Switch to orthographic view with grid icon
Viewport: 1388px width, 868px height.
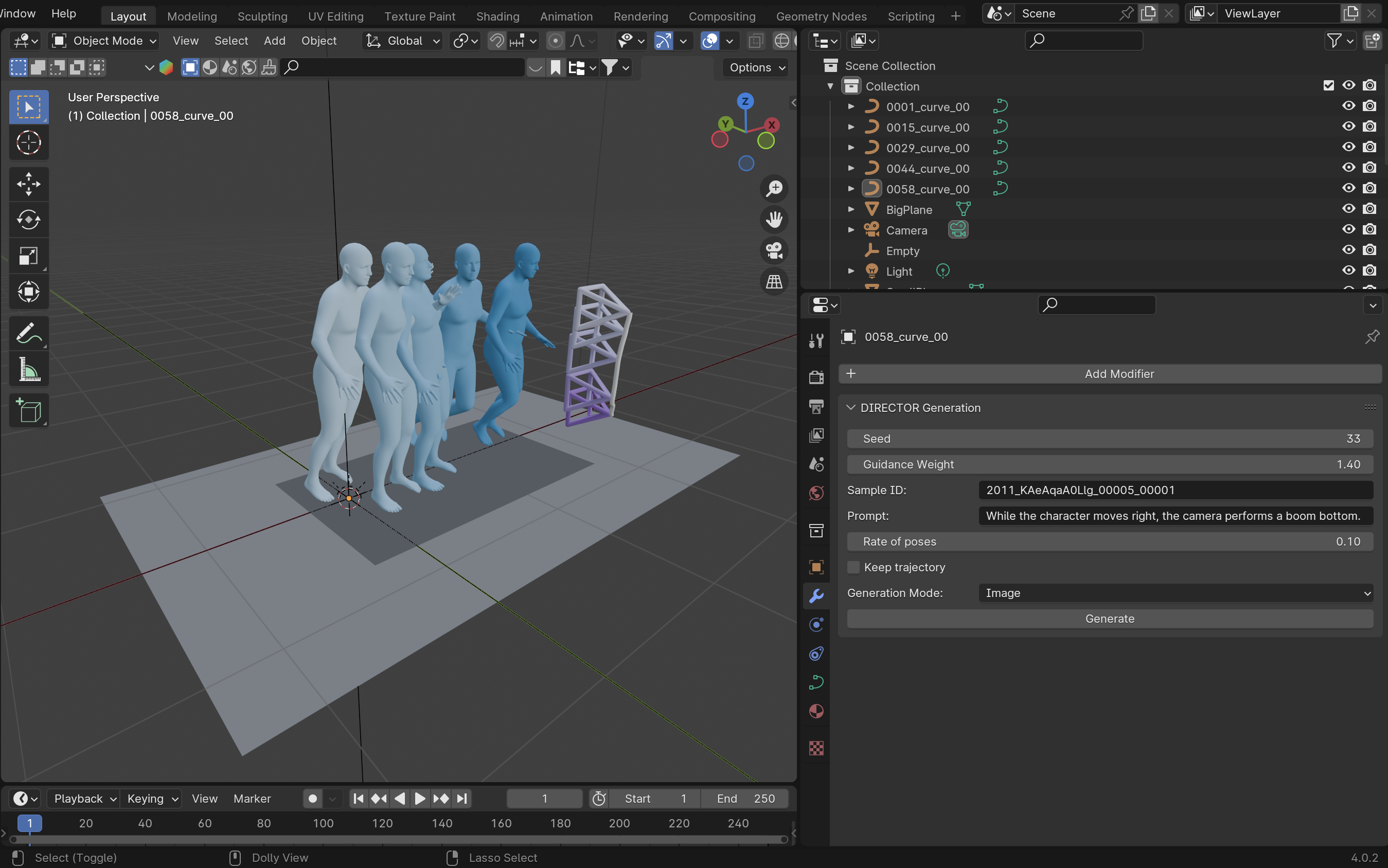click(774, 281)
